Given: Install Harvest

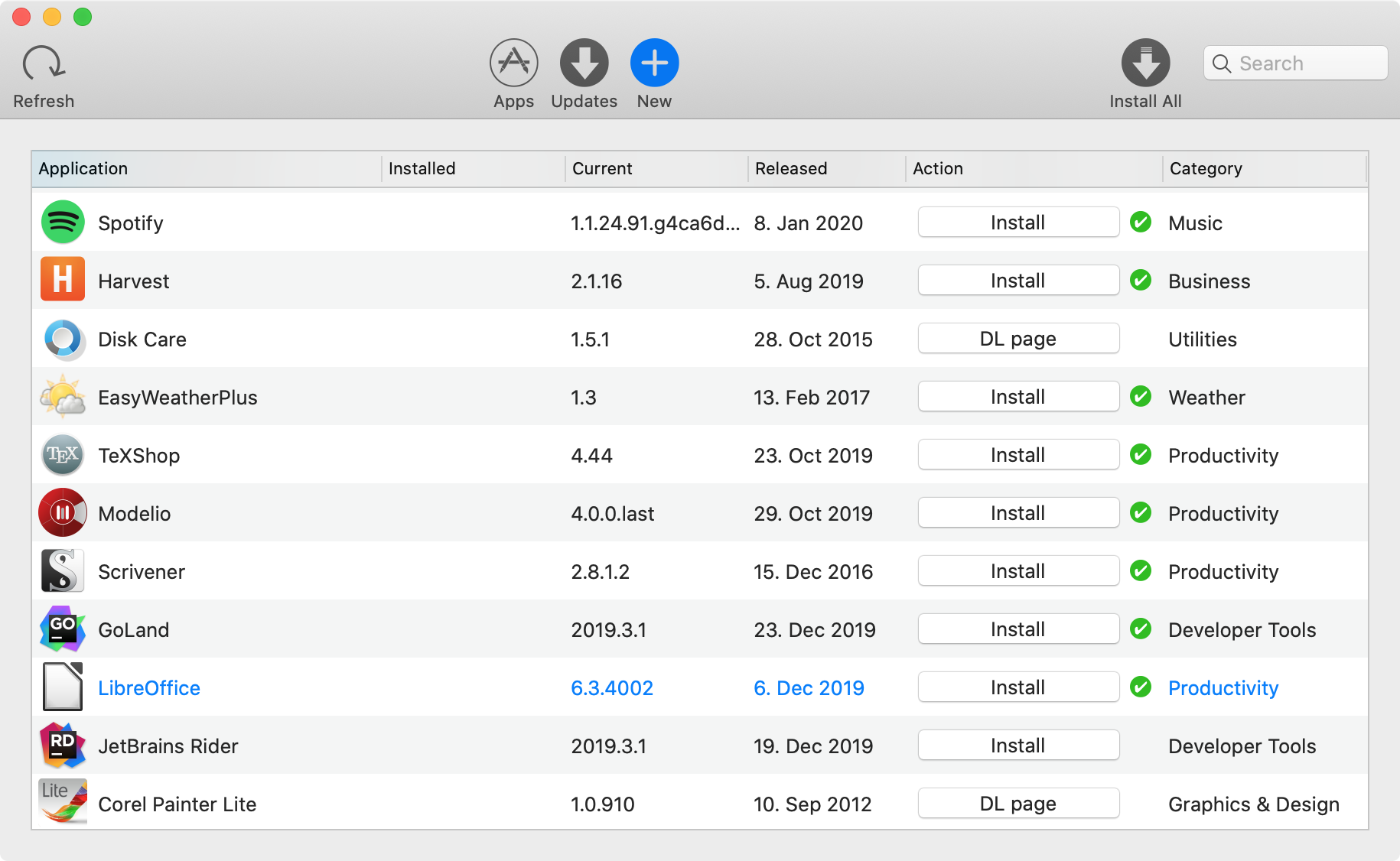Looking at the screenshot, I should [1018, 281].
